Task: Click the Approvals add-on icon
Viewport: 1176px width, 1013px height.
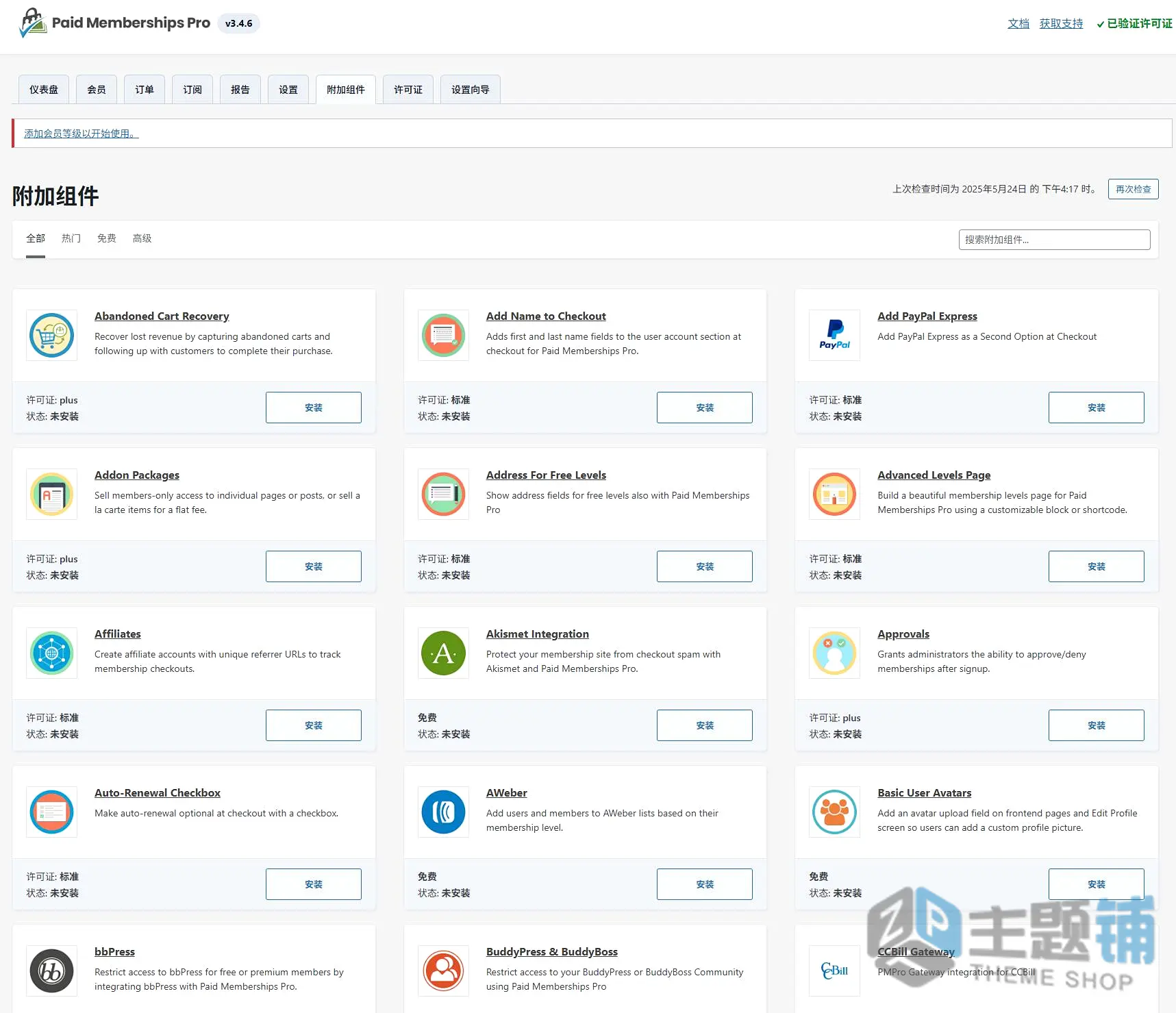Action: point(835,653)
